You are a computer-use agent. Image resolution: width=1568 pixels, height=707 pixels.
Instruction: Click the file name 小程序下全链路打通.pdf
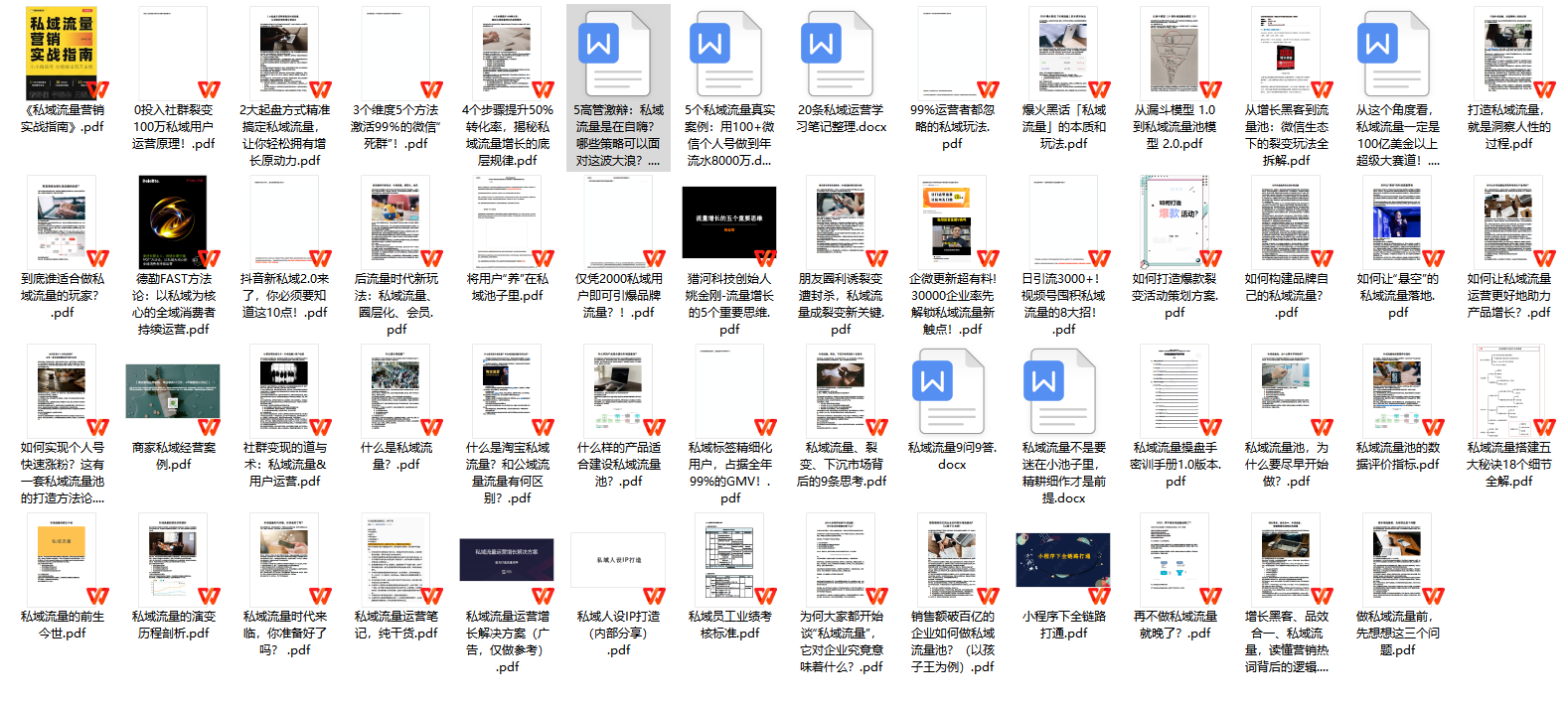pyautogui.click(x=1063, y=625)
